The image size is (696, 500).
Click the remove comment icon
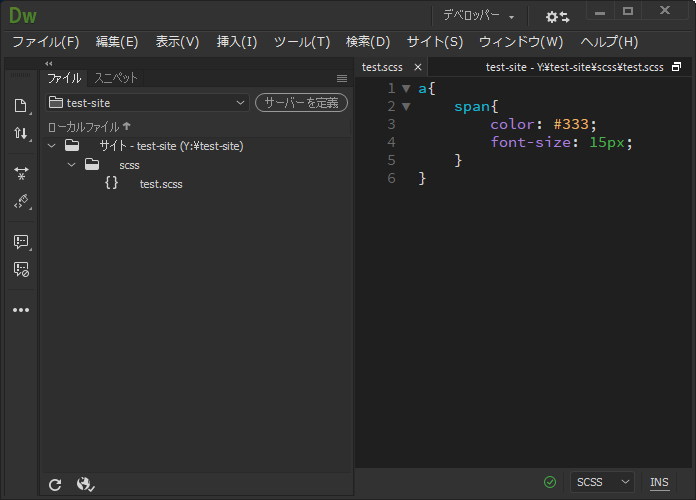click(x=21, y=269)
